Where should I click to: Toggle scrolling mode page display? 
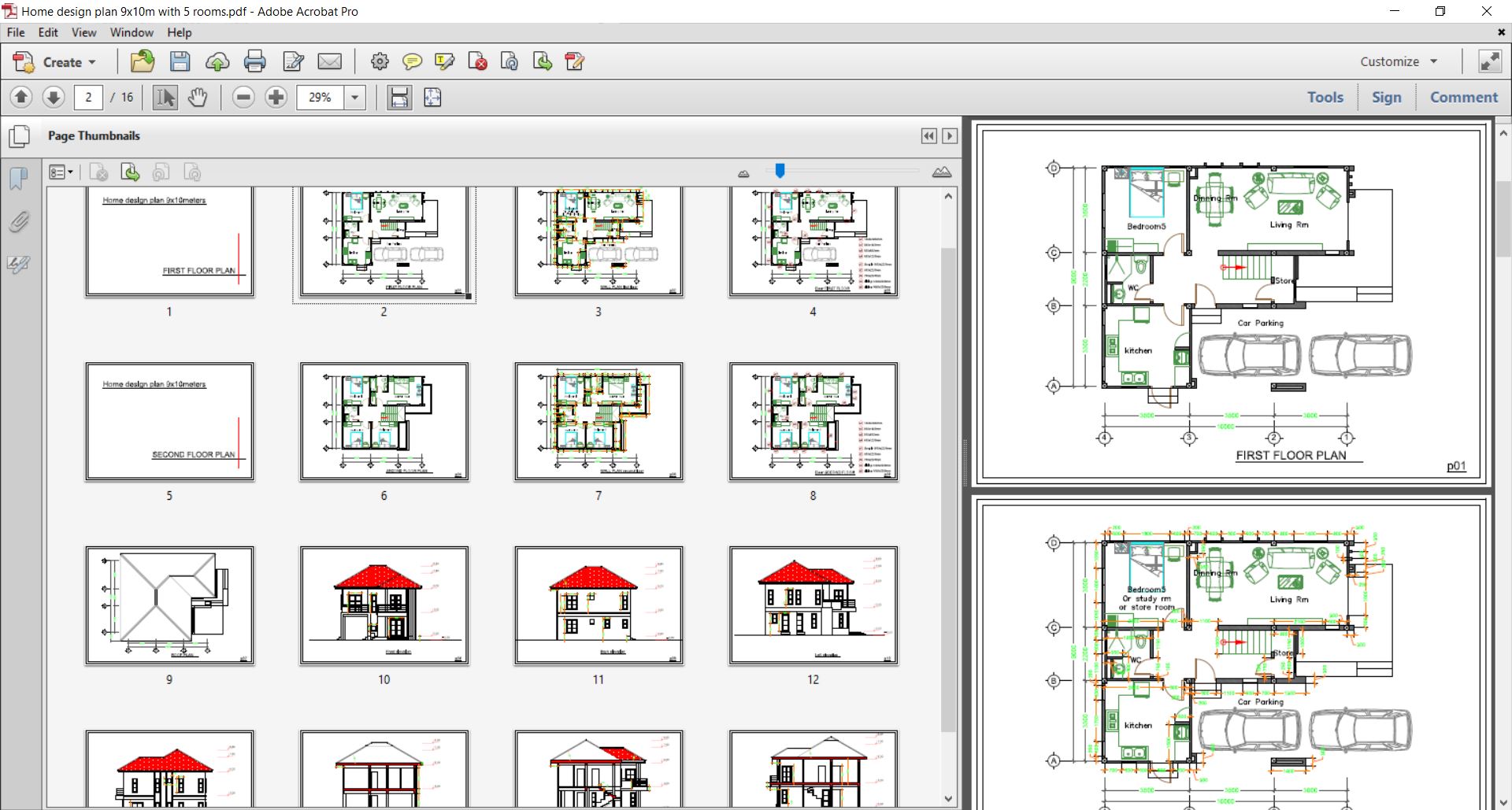pos(399,97)
